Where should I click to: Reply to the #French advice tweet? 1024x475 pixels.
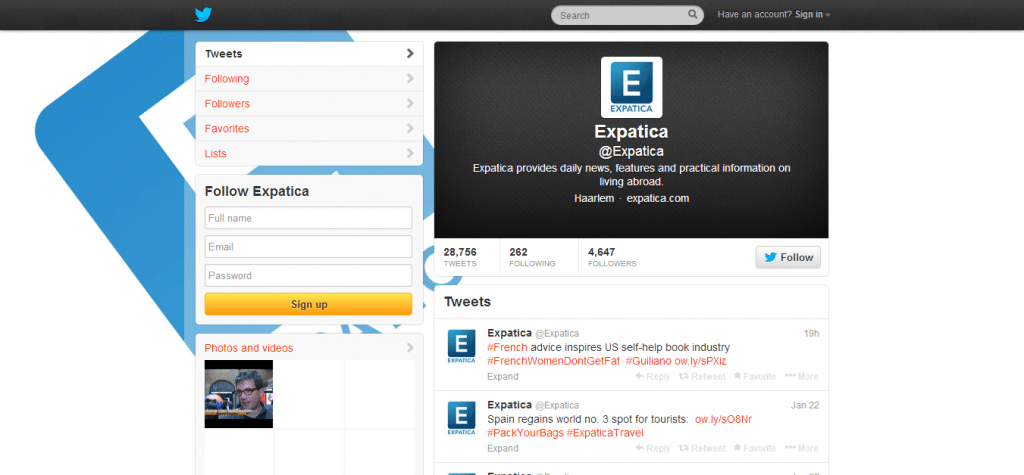[x=652, y=376]
